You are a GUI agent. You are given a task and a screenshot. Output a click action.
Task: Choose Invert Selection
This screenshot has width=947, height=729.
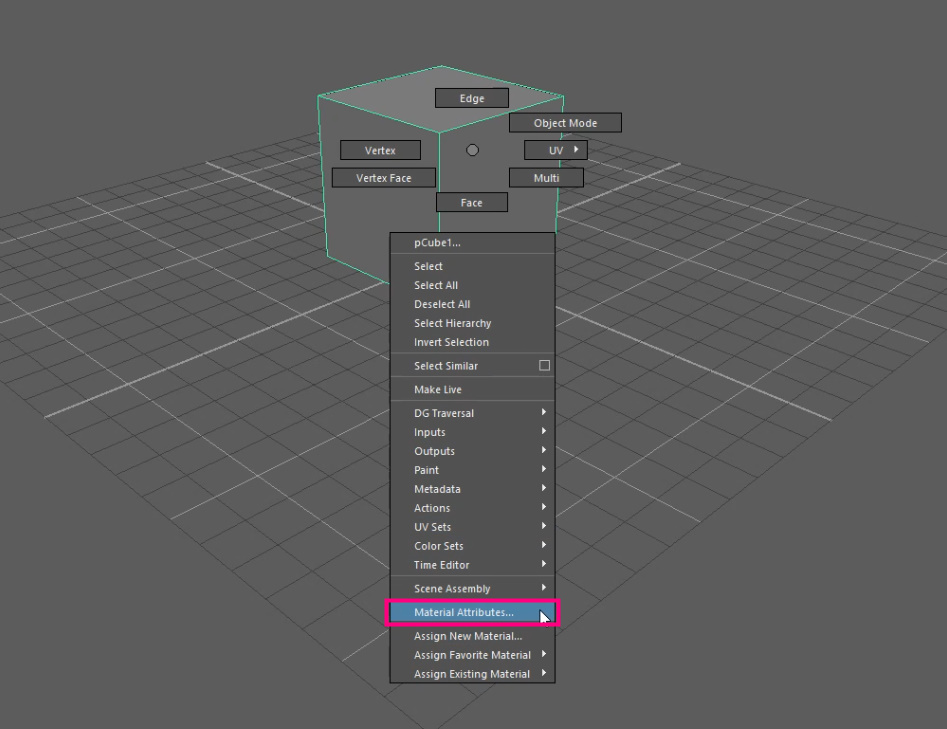click(472, 342)
